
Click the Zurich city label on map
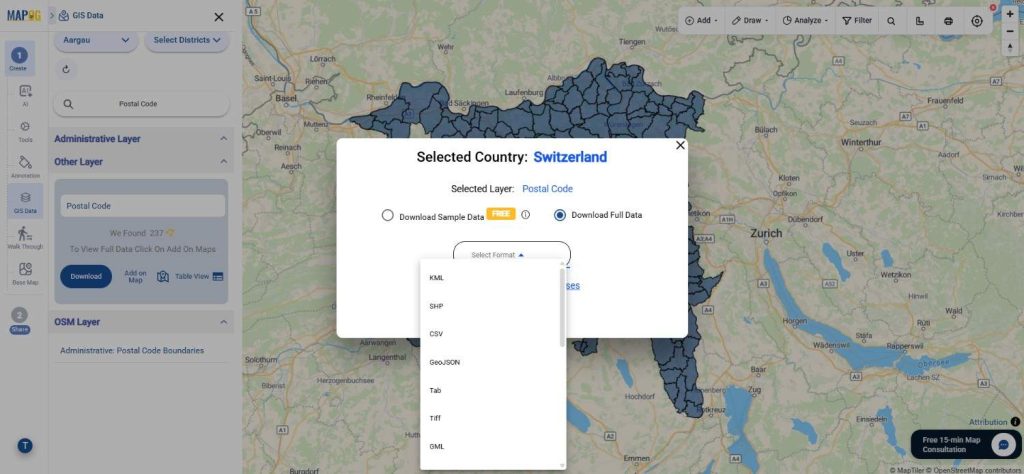(x=766, y=233)
